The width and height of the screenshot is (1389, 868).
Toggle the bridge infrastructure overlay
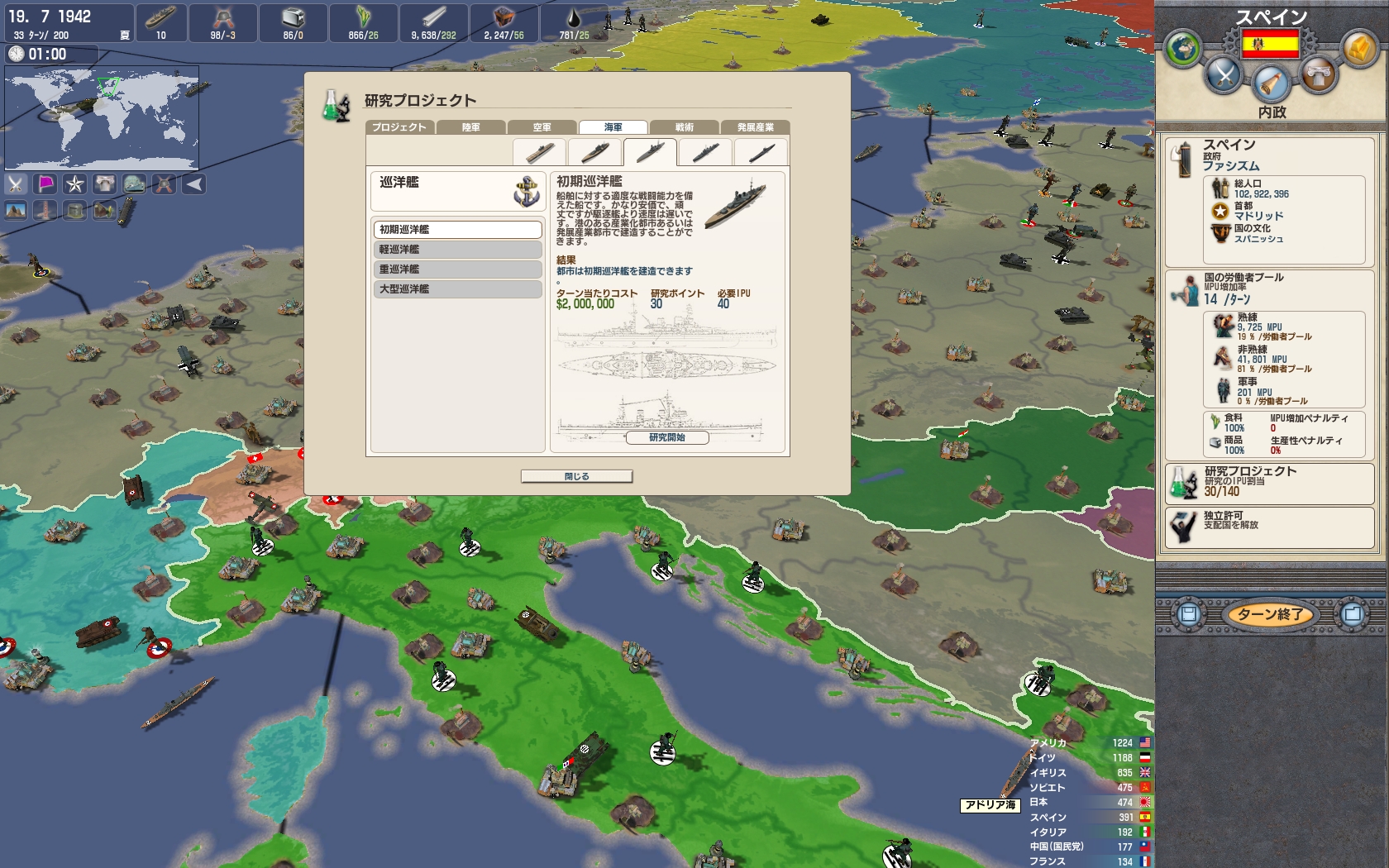click(45, 211)
